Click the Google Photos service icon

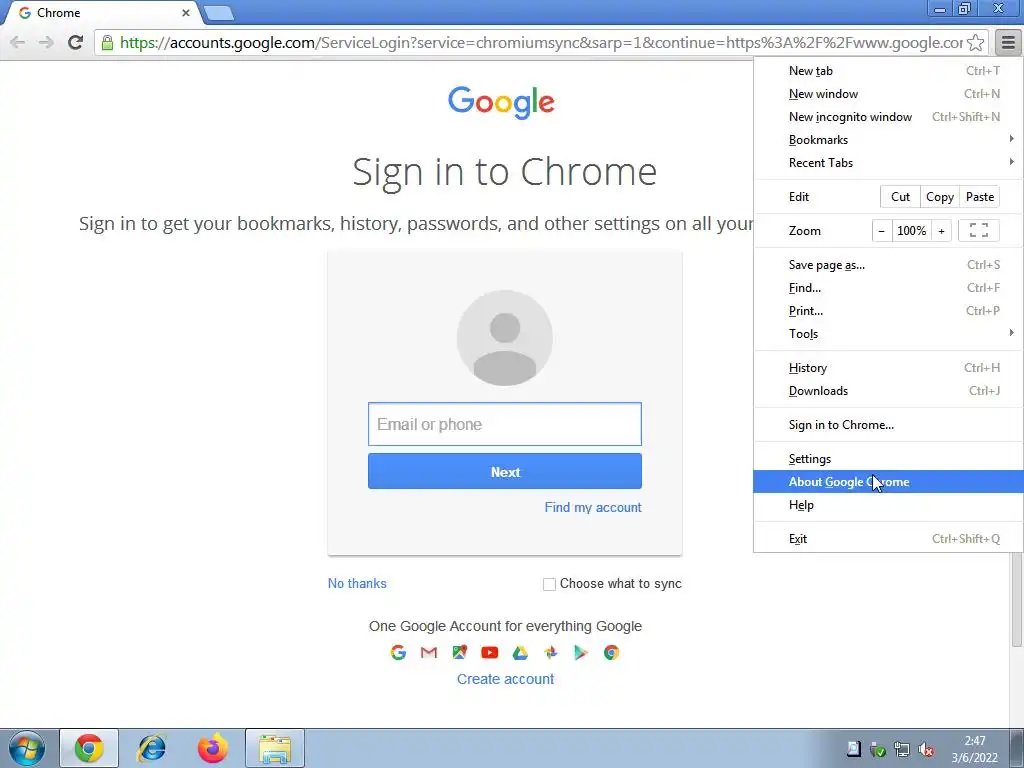point(551,652)
